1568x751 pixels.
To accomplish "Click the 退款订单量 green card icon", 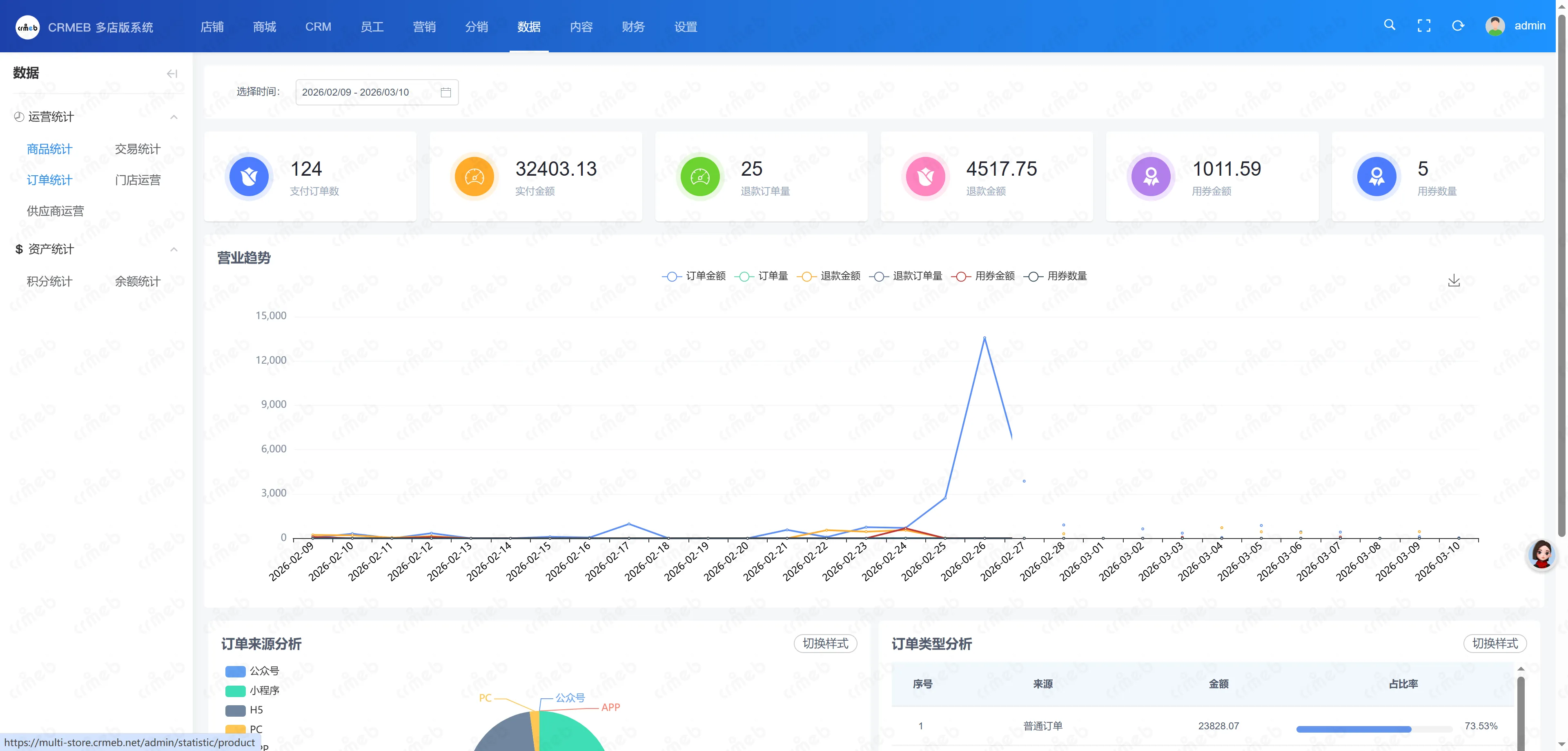I will tap(700, 177).
